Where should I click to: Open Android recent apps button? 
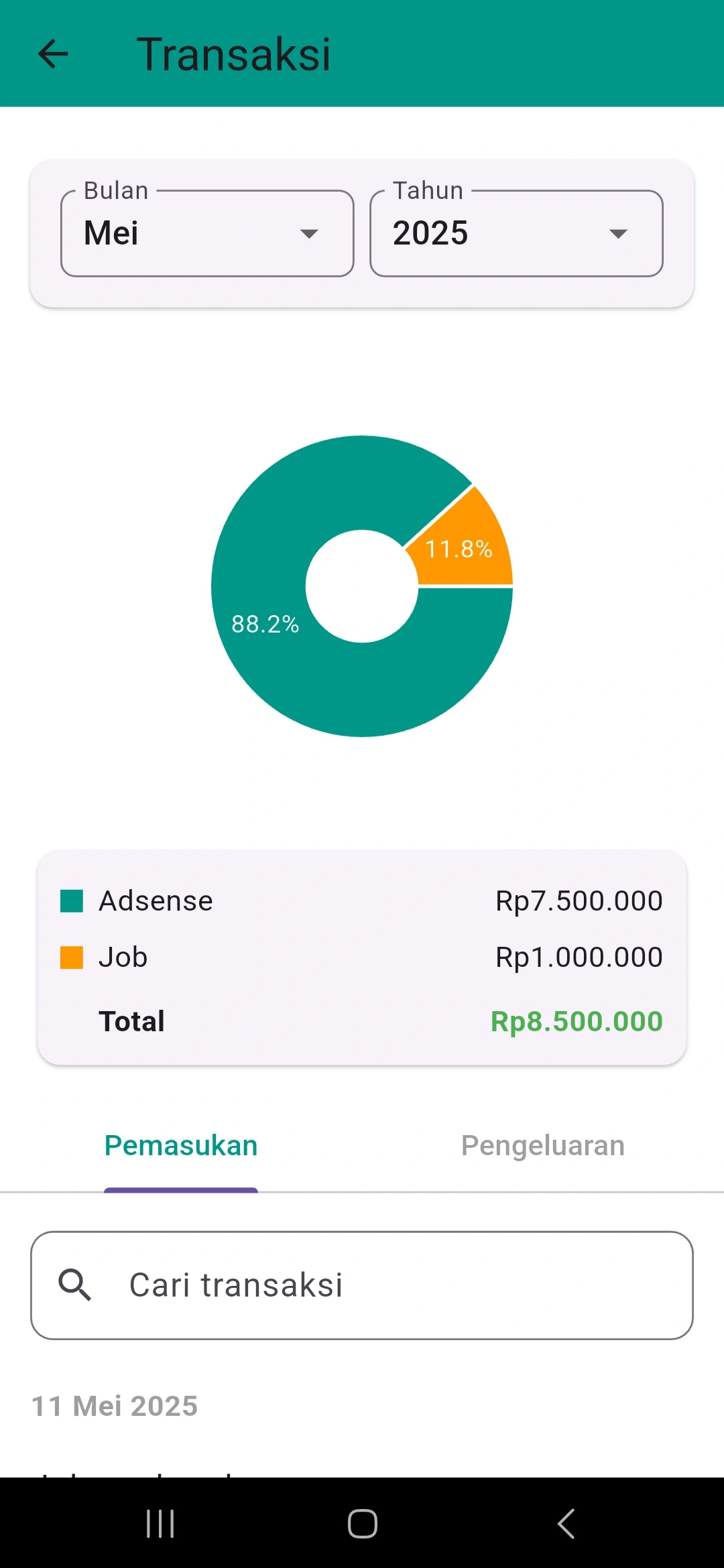(160, 1523)
